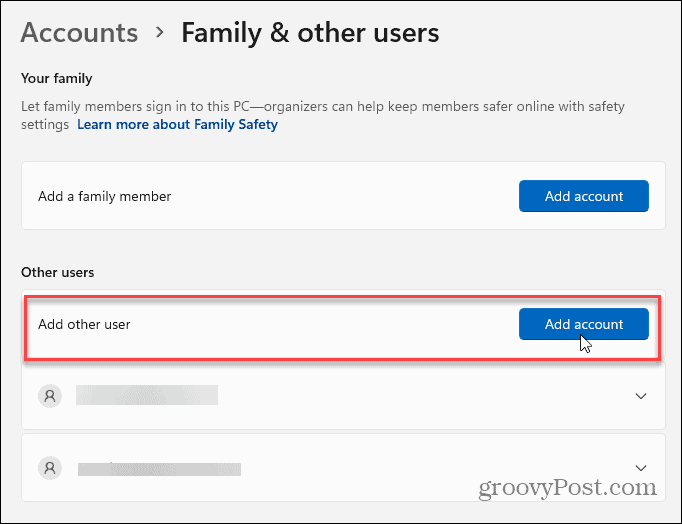Expand the second user account's chevron

[641, 467]
